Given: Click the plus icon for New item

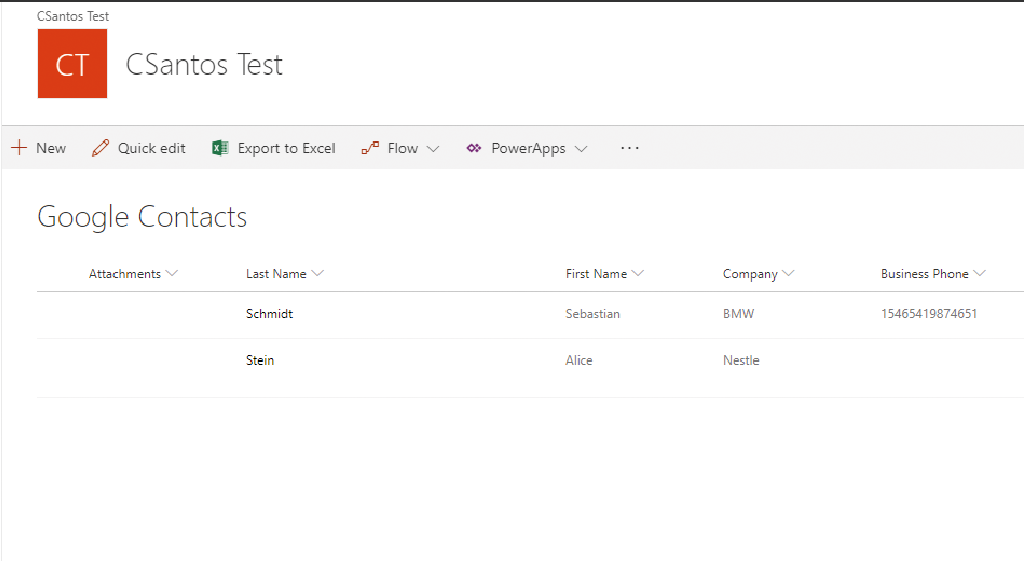Looking at the screenshot, I should click(18, 148).
